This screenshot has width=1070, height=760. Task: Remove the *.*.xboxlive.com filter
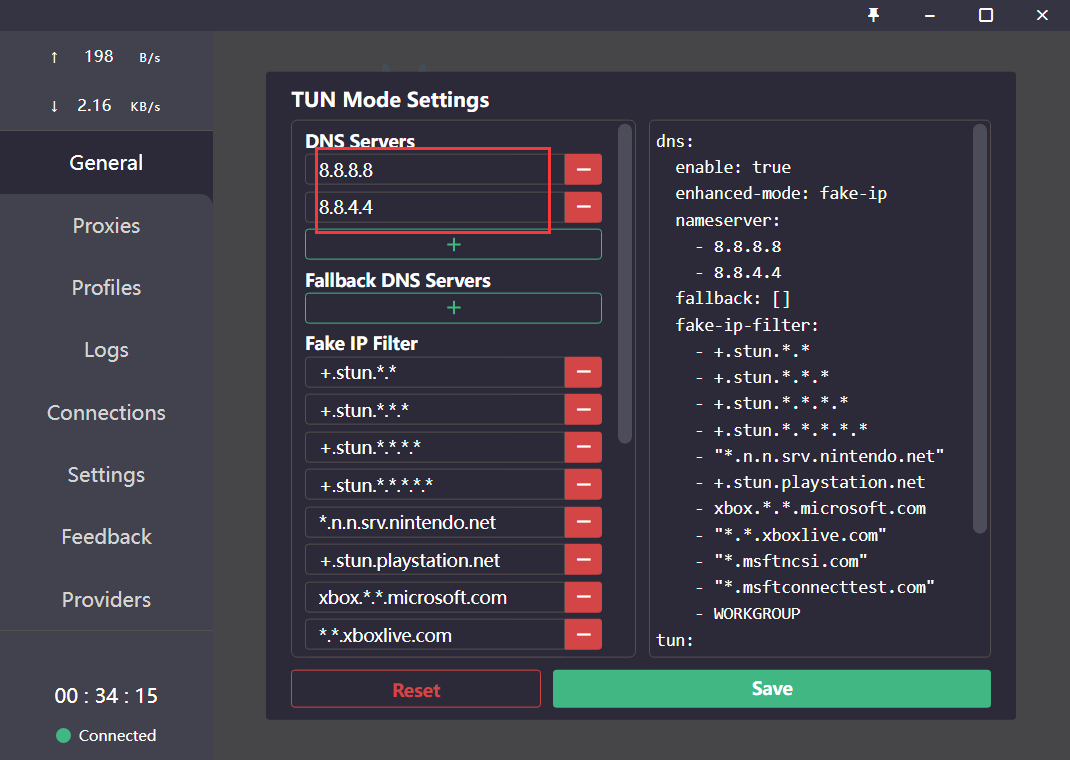pyautogui.click(x=583, y=634)
